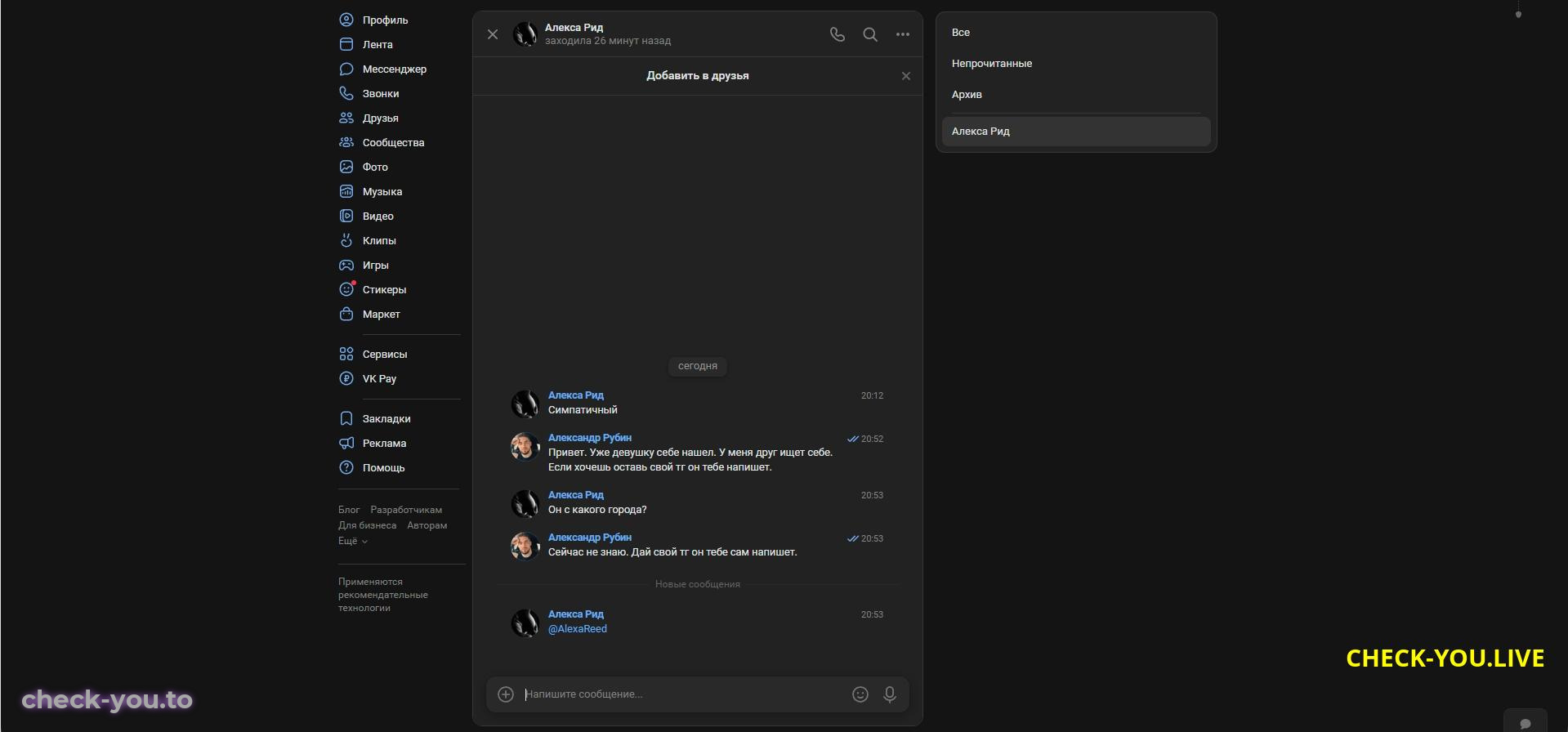The image size is (1568, 732).
Task: Select the Все chats filter
Action: (1076, 33)
